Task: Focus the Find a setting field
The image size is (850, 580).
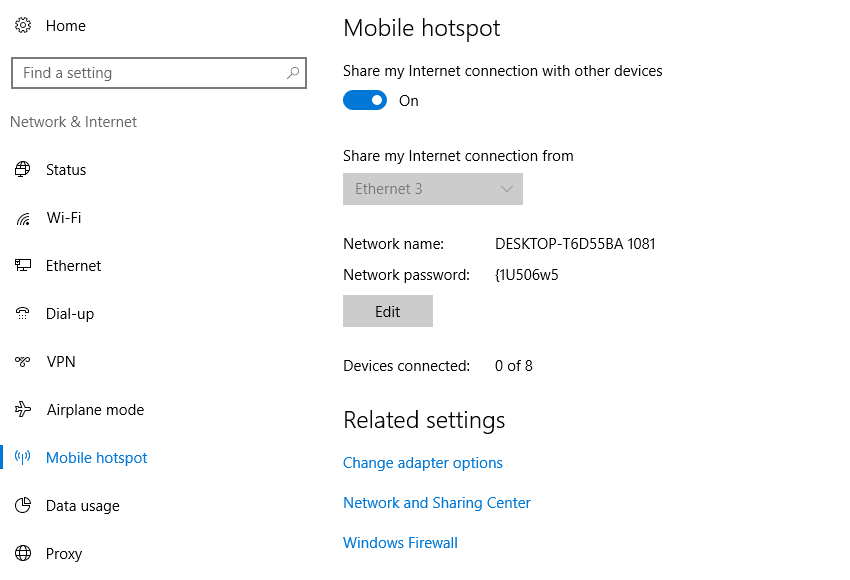Action: [x=159, y=73]
